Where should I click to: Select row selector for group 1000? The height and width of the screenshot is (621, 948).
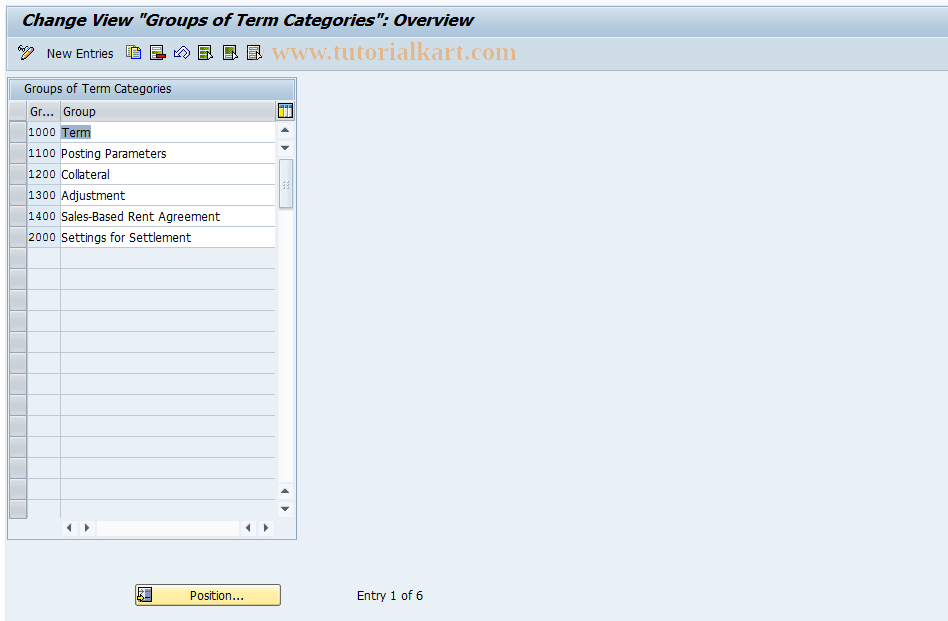pyautogui.click(x=18, y=132)
